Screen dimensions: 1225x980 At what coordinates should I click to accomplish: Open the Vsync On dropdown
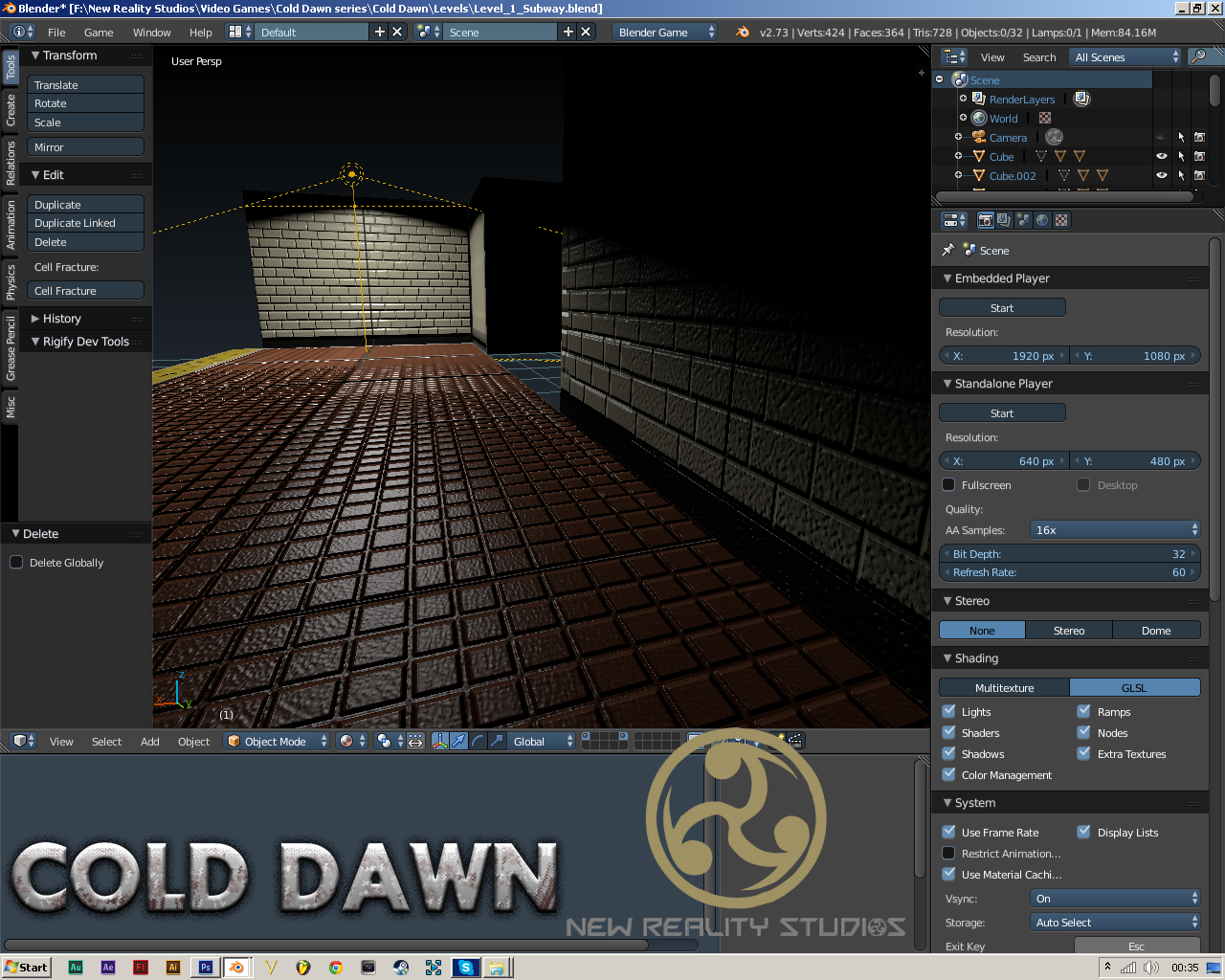click(1115, 898)
